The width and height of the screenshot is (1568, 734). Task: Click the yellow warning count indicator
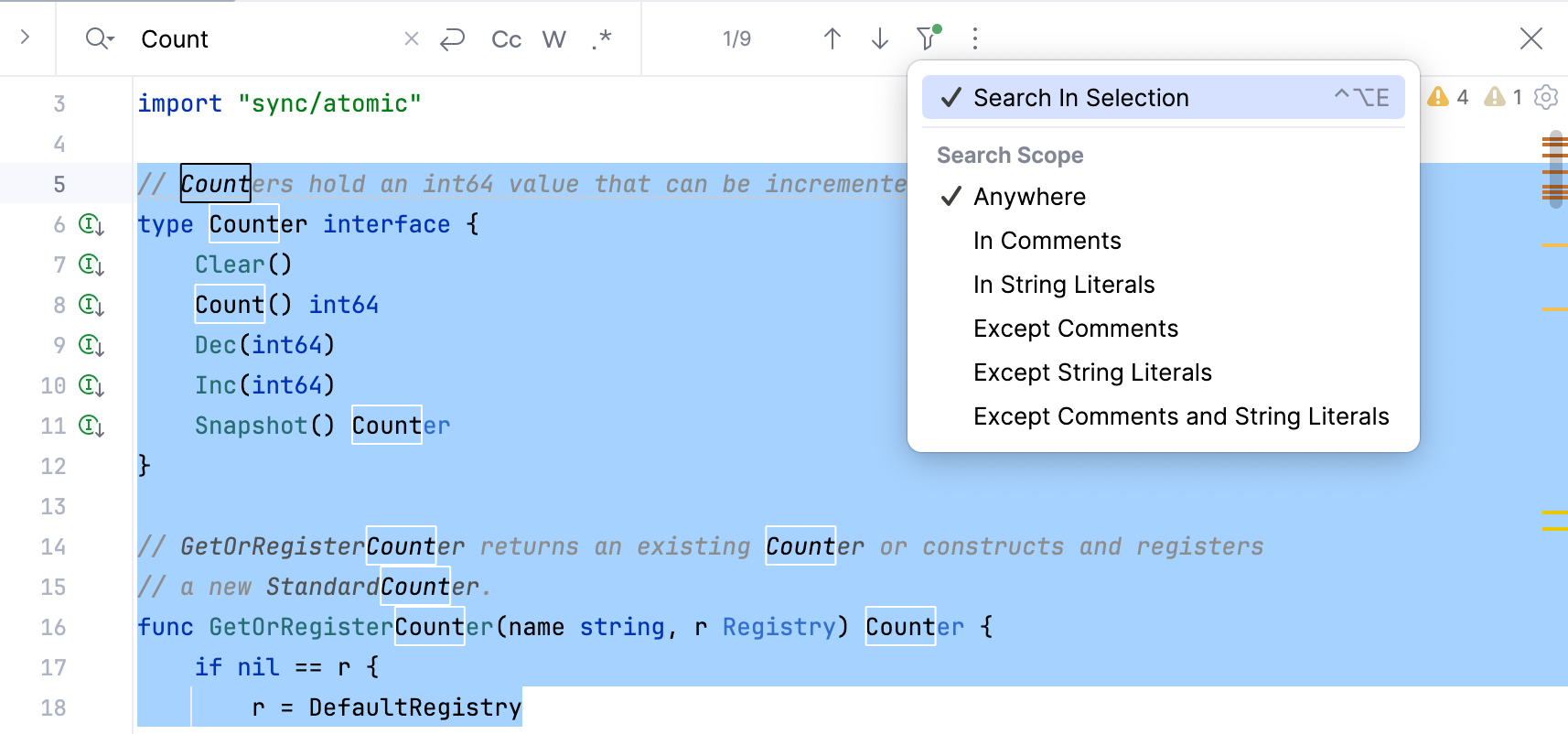pyautogui.click(x=1448, y=97)
